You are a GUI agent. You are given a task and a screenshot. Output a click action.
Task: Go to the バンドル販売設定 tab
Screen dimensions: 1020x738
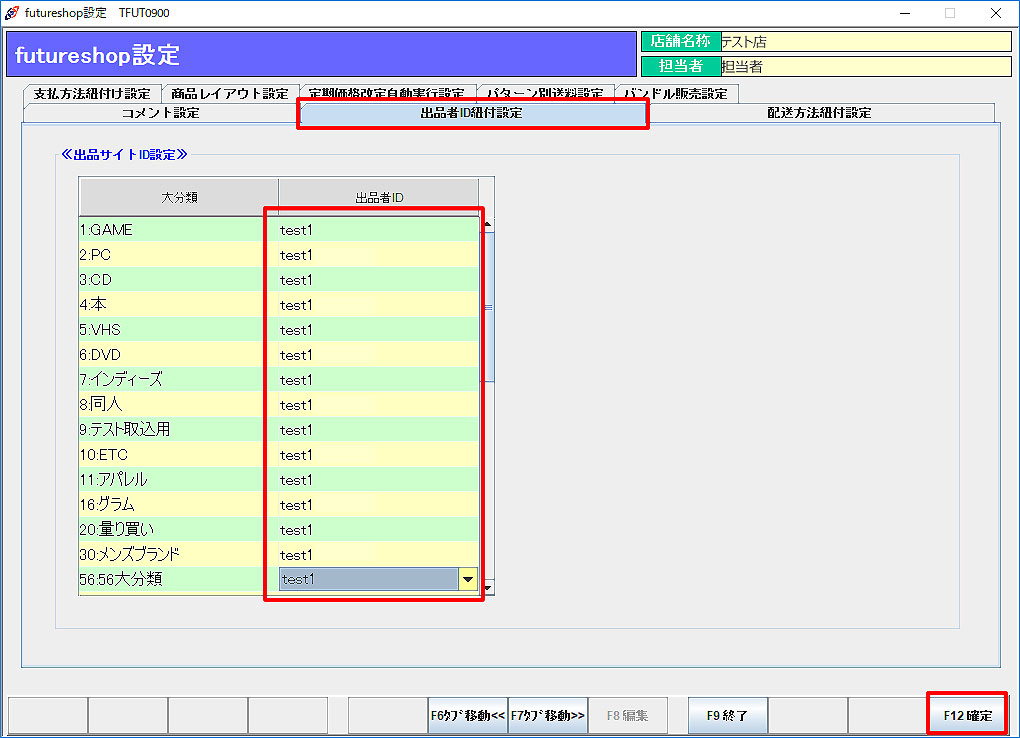pyautogui.click(x=676, y=94)
